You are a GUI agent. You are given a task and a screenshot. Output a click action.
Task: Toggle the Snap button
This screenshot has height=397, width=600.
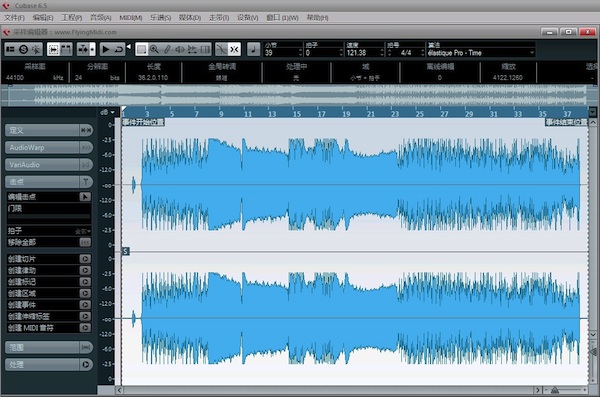click(234, 49)
